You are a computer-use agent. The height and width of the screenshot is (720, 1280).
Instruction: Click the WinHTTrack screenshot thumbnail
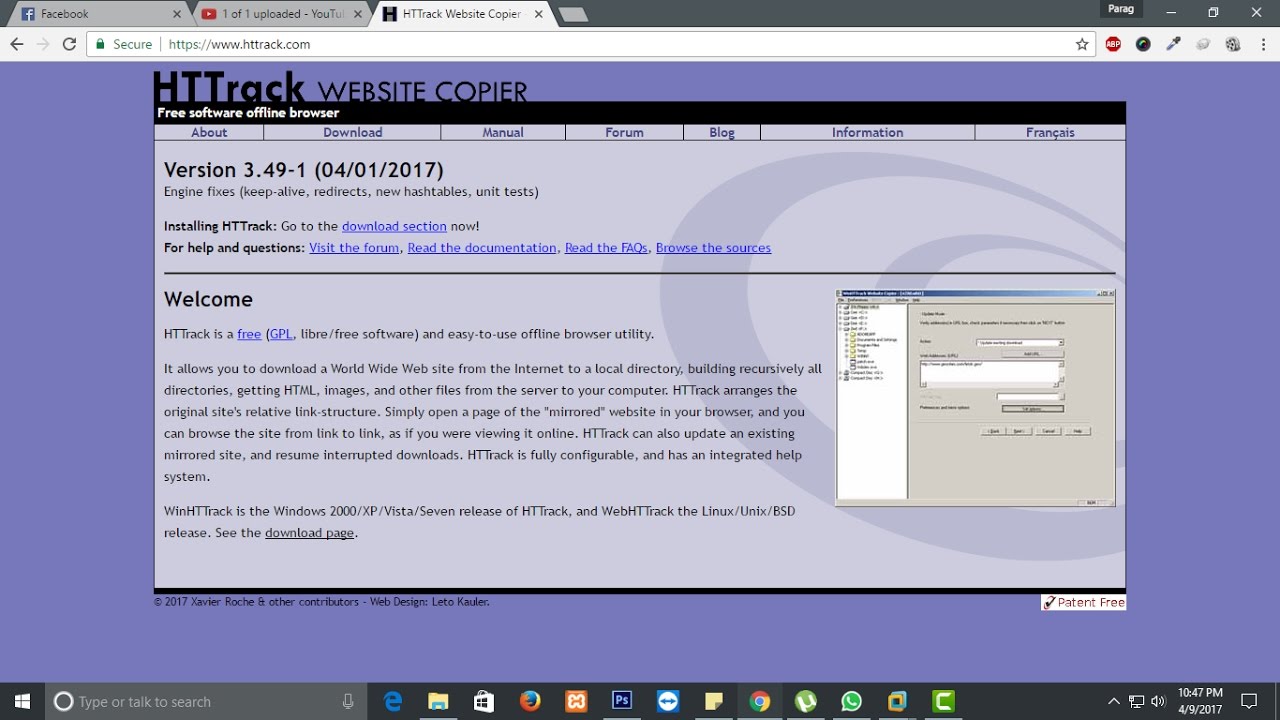click(975, 398)
